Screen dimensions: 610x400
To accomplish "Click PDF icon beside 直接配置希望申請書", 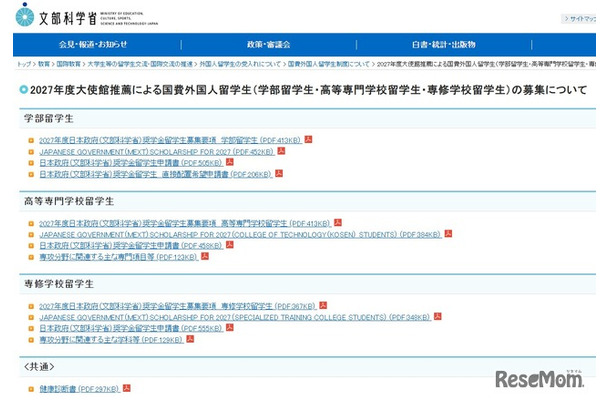I will [x=279, y=173].
